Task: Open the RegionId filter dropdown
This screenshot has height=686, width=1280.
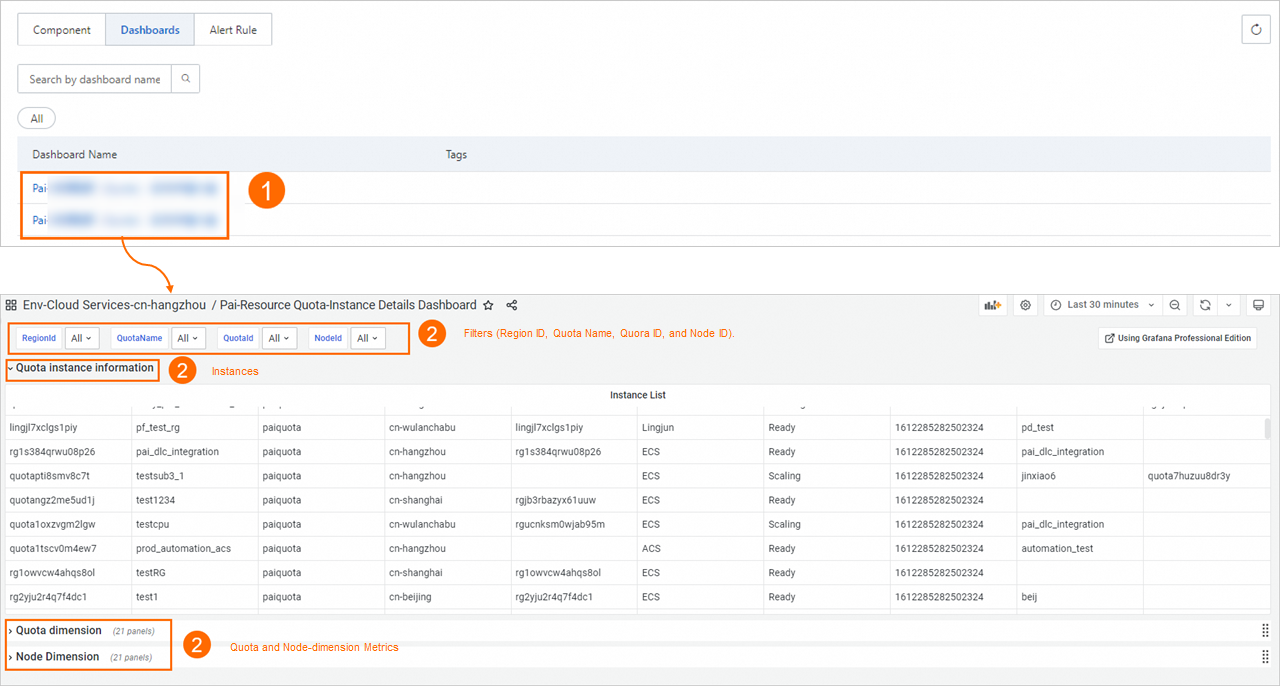Action: [82, 338]
